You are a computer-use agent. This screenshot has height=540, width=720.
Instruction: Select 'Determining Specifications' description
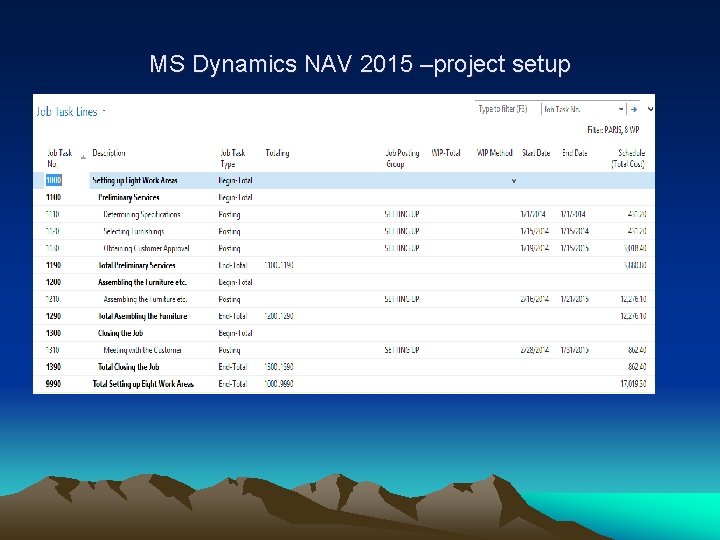coord(141,214)
